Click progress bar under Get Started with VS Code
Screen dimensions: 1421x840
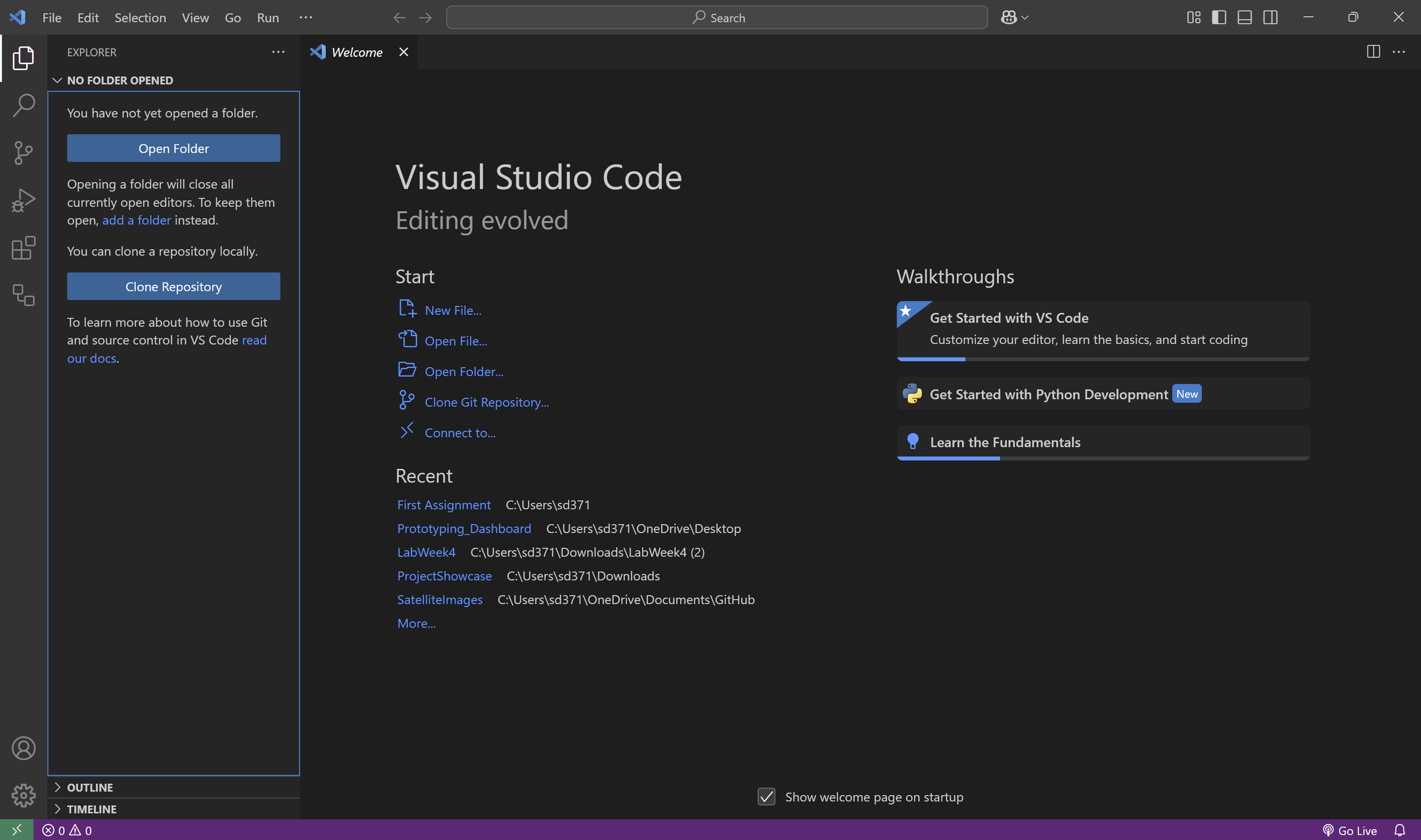tap(1103, 359)
